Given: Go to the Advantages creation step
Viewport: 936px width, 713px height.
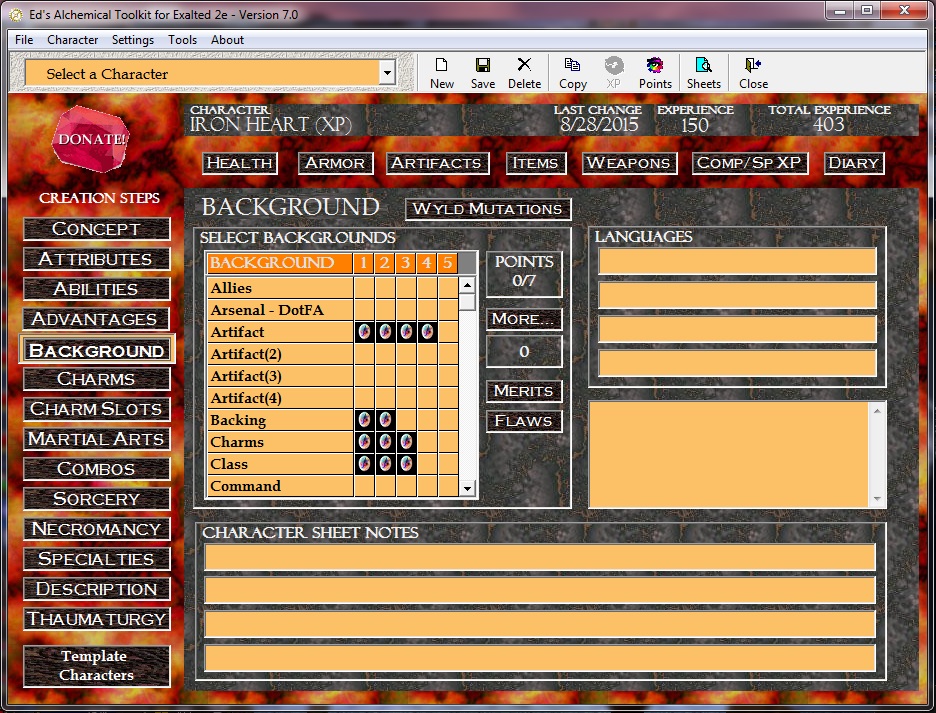Looking at the screenshot, I should 96,319.
